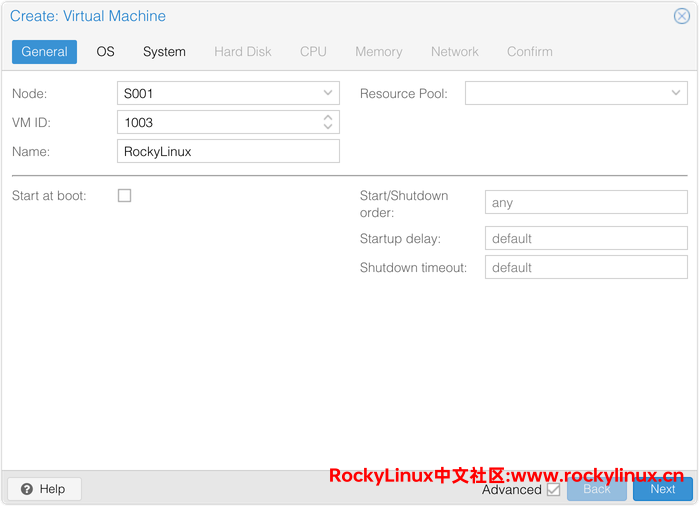Select the General tab
699x506 pixels.
pyautogui.click(x=44, y=52)
